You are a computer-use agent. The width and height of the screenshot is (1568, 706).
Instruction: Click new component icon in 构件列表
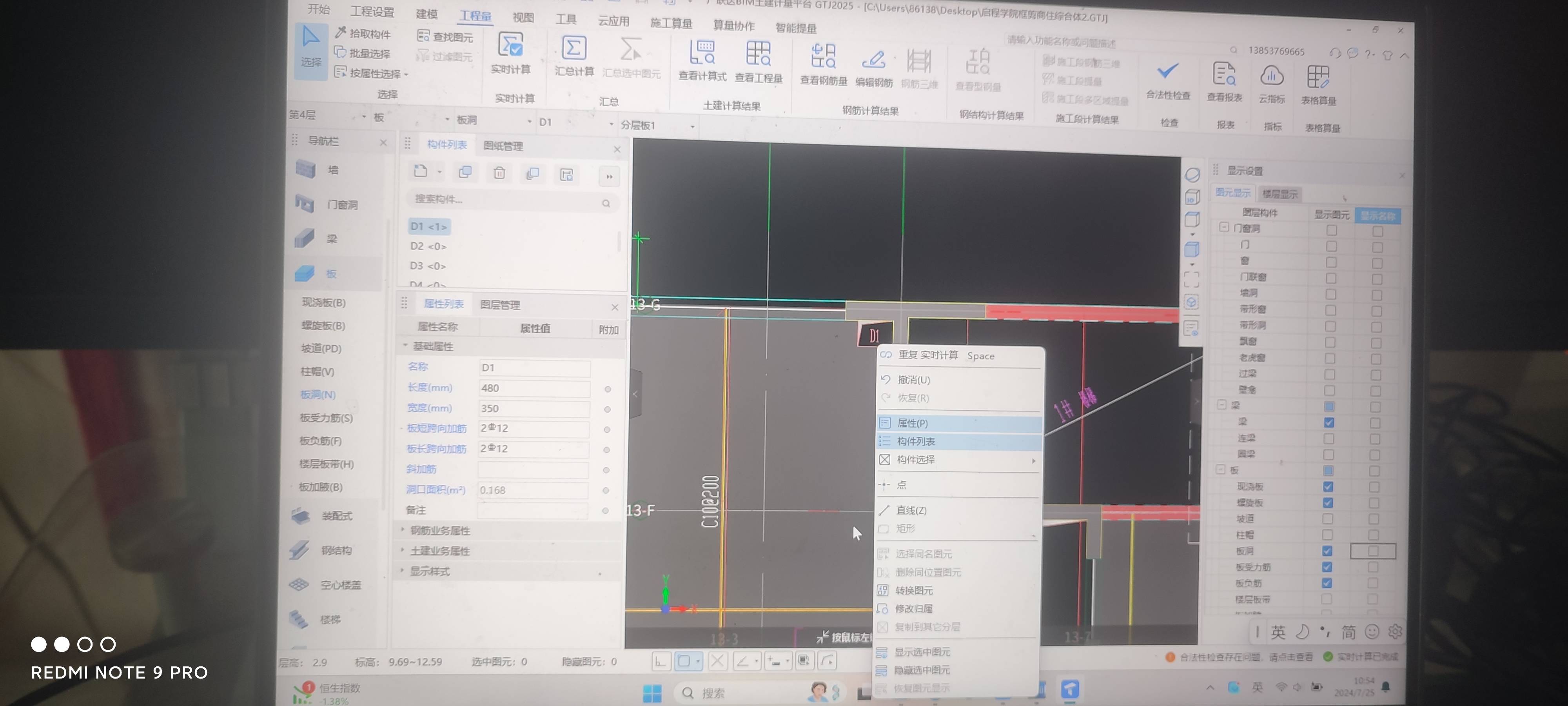click(x=421, y=171)
